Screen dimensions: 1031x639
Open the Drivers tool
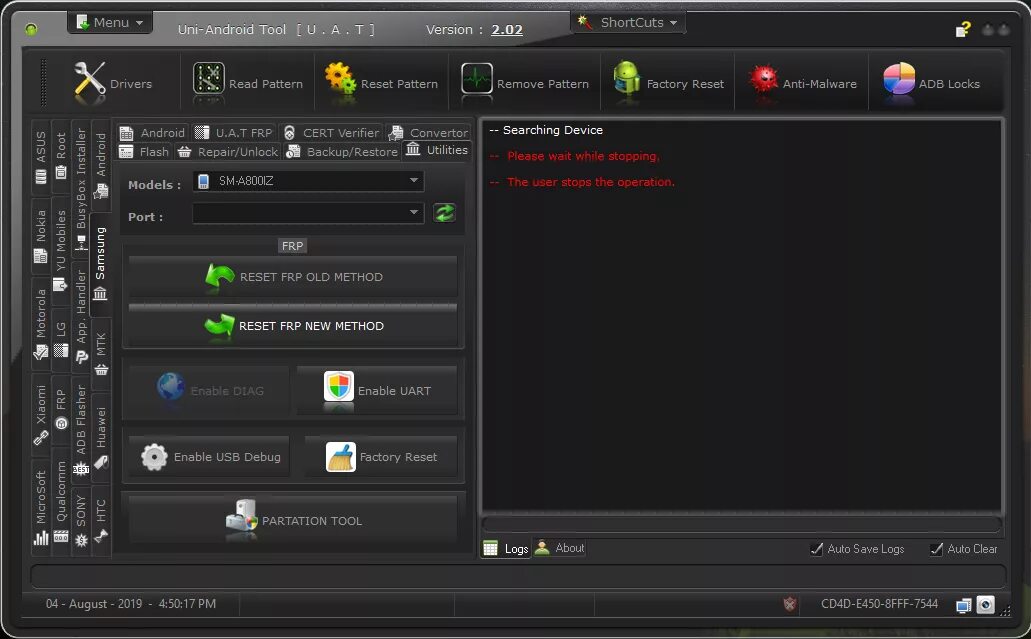point(112,83)
